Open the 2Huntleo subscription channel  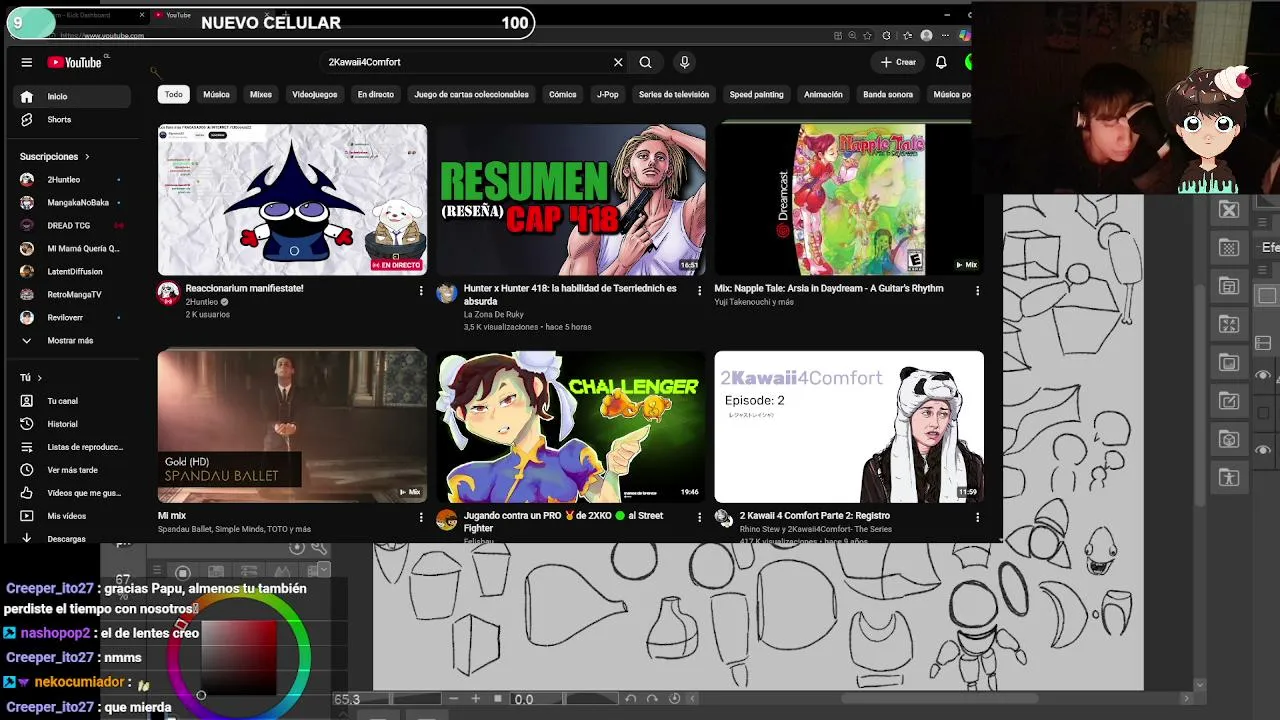tap(72, 180)
